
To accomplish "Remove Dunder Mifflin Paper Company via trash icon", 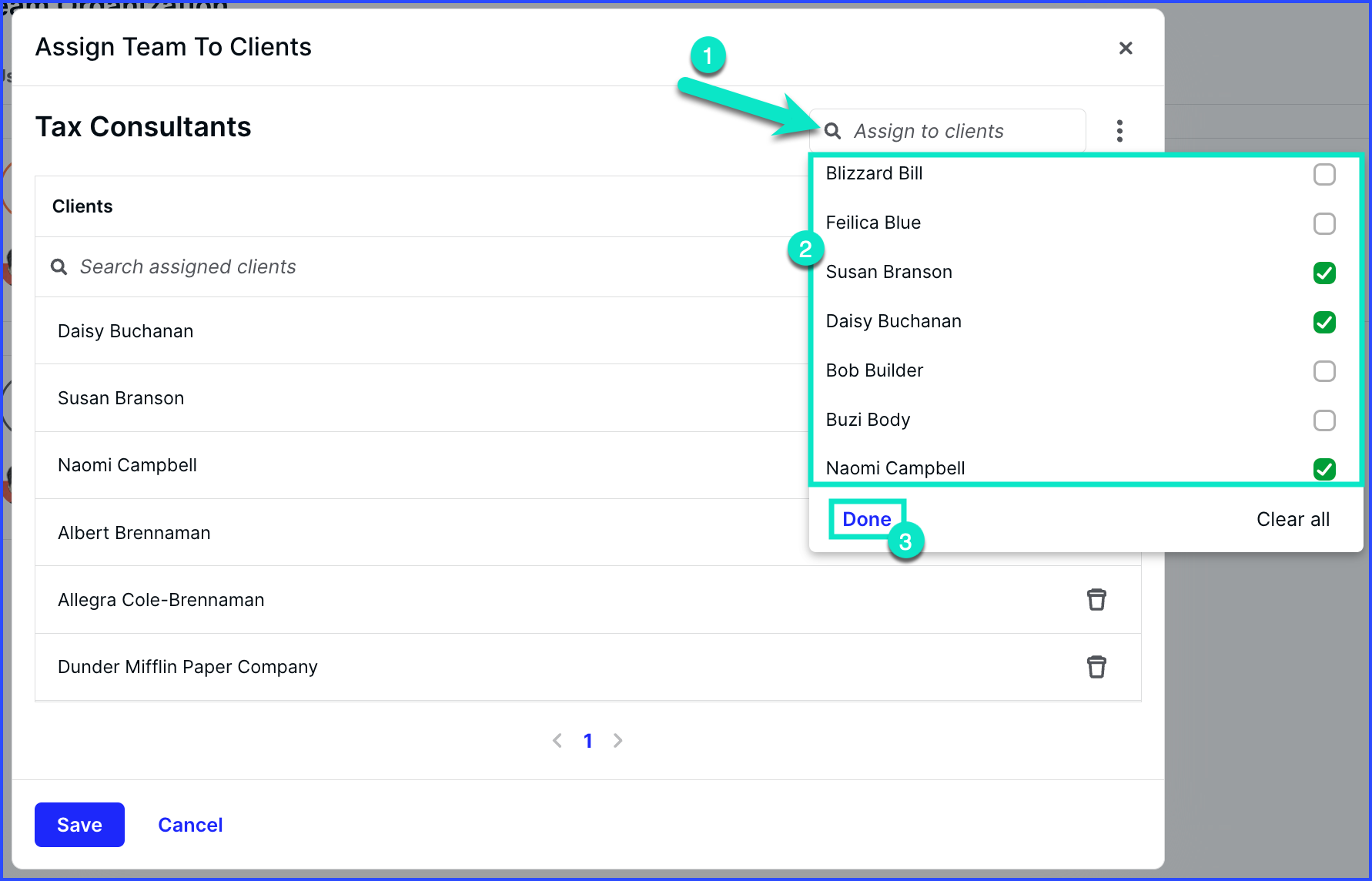I will coord(1096,666).
